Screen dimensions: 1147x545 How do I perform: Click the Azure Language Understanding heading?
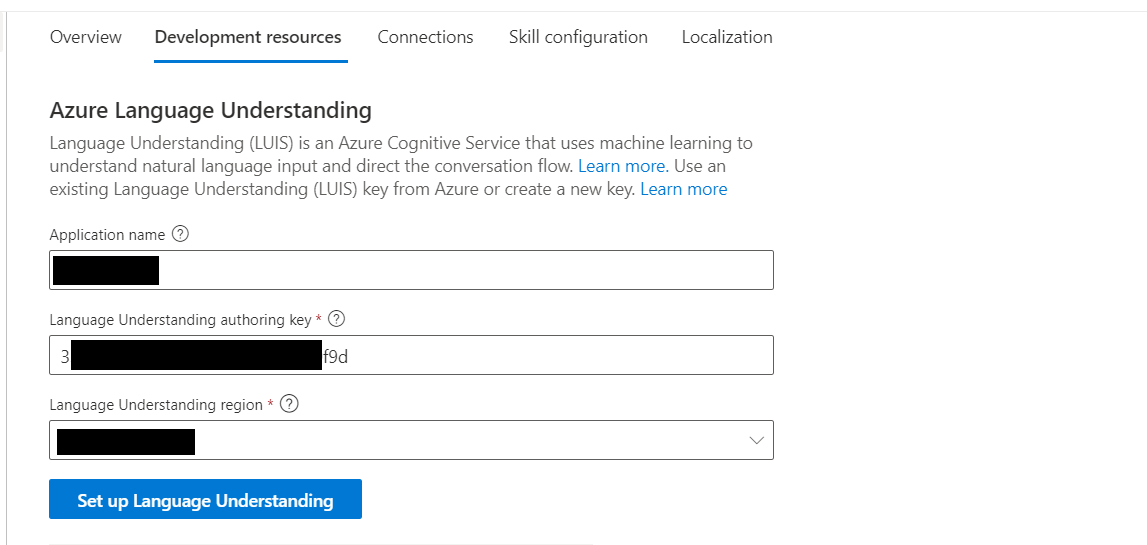pos(210,110)
